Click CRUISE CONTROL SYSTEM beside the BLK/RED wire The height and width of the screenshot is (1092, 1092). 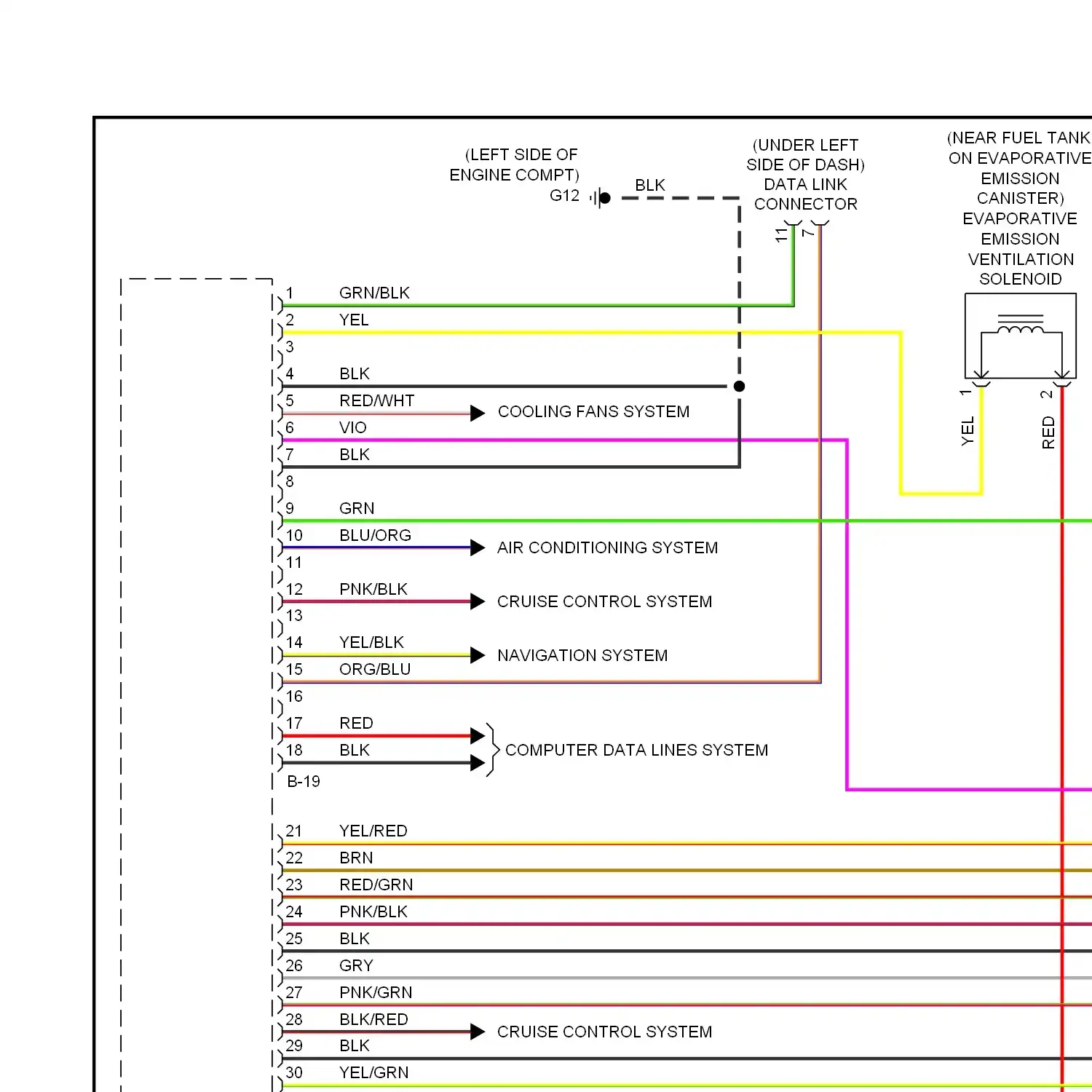click(604, 1032)
